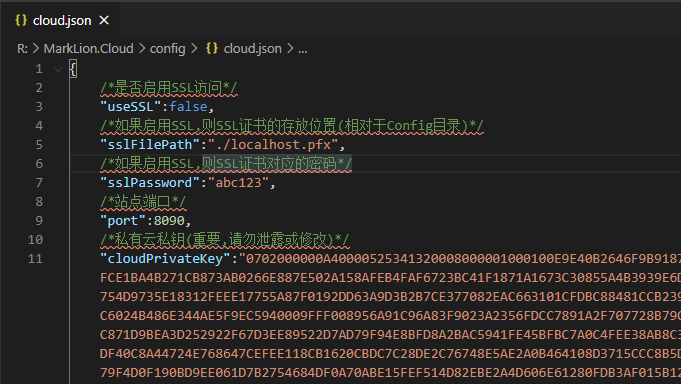
Task: Open the R: drive breadcrumb
Action: (22, 49)
